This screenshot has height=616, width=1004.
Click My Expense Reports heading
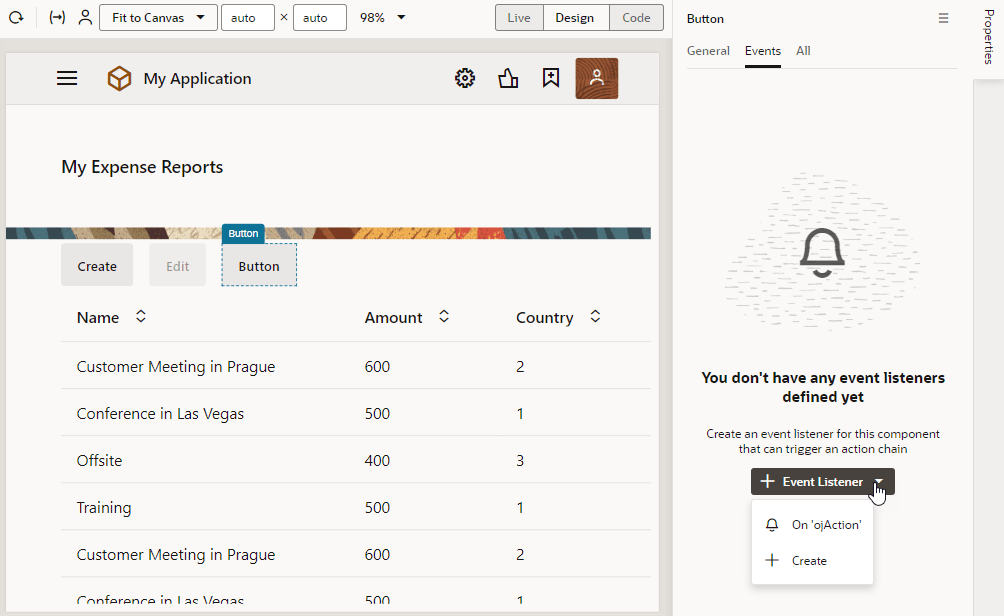[142, 167]
